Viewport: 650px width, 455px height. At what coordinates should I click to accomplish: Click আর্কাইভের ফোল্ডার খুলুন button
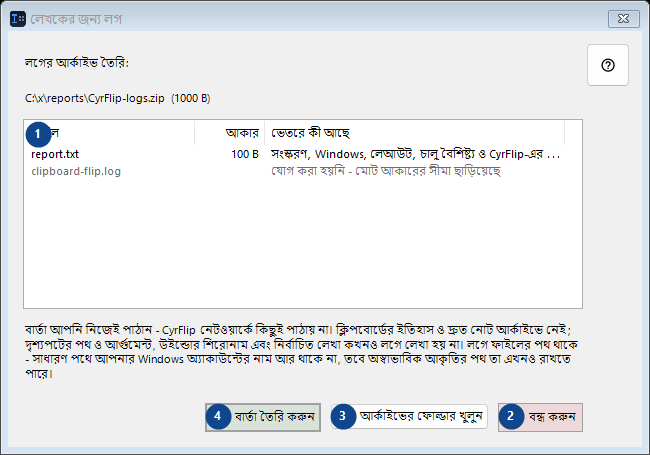409,416
